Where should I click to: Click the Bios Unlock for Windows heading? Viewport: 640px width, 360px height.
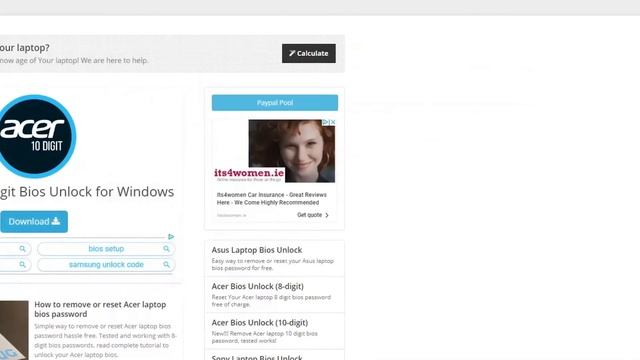[x=87, y=191]
